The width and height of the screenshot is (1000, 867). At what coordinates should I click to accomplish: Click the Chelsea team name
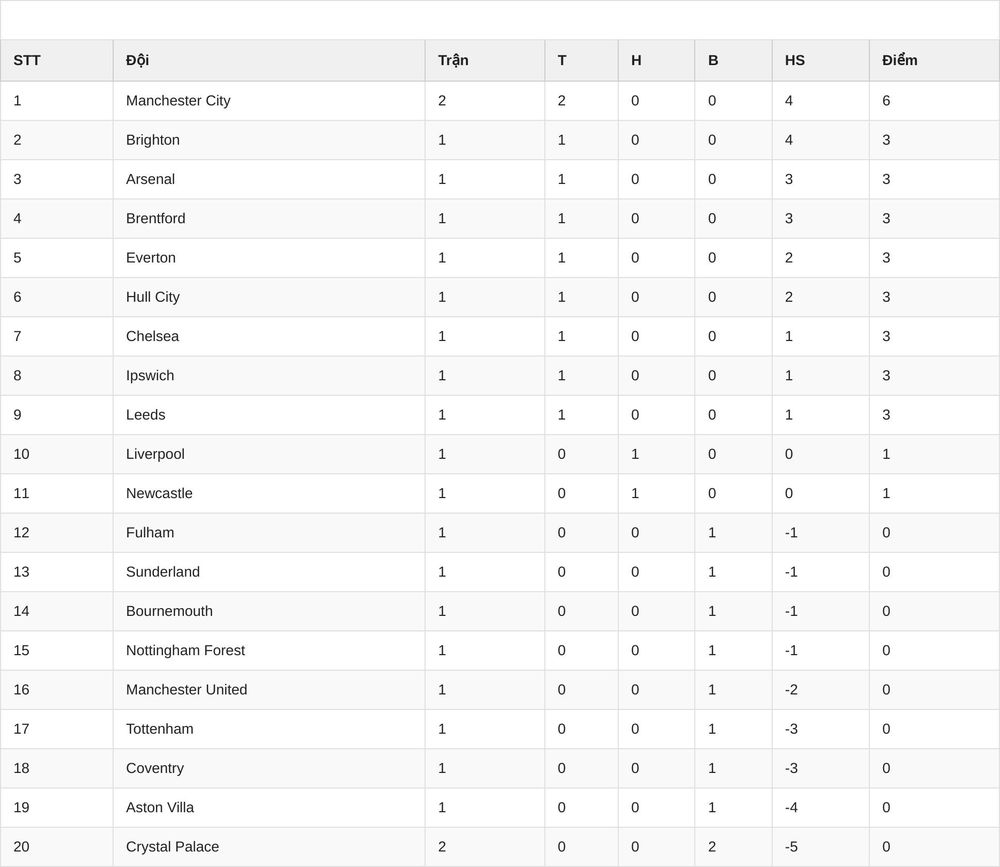[152, 336]
